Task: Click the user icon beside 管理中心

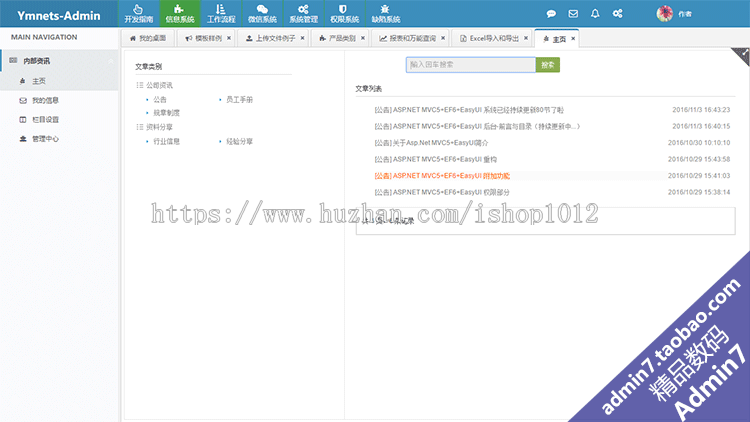Action: click(x=22, y=139)
